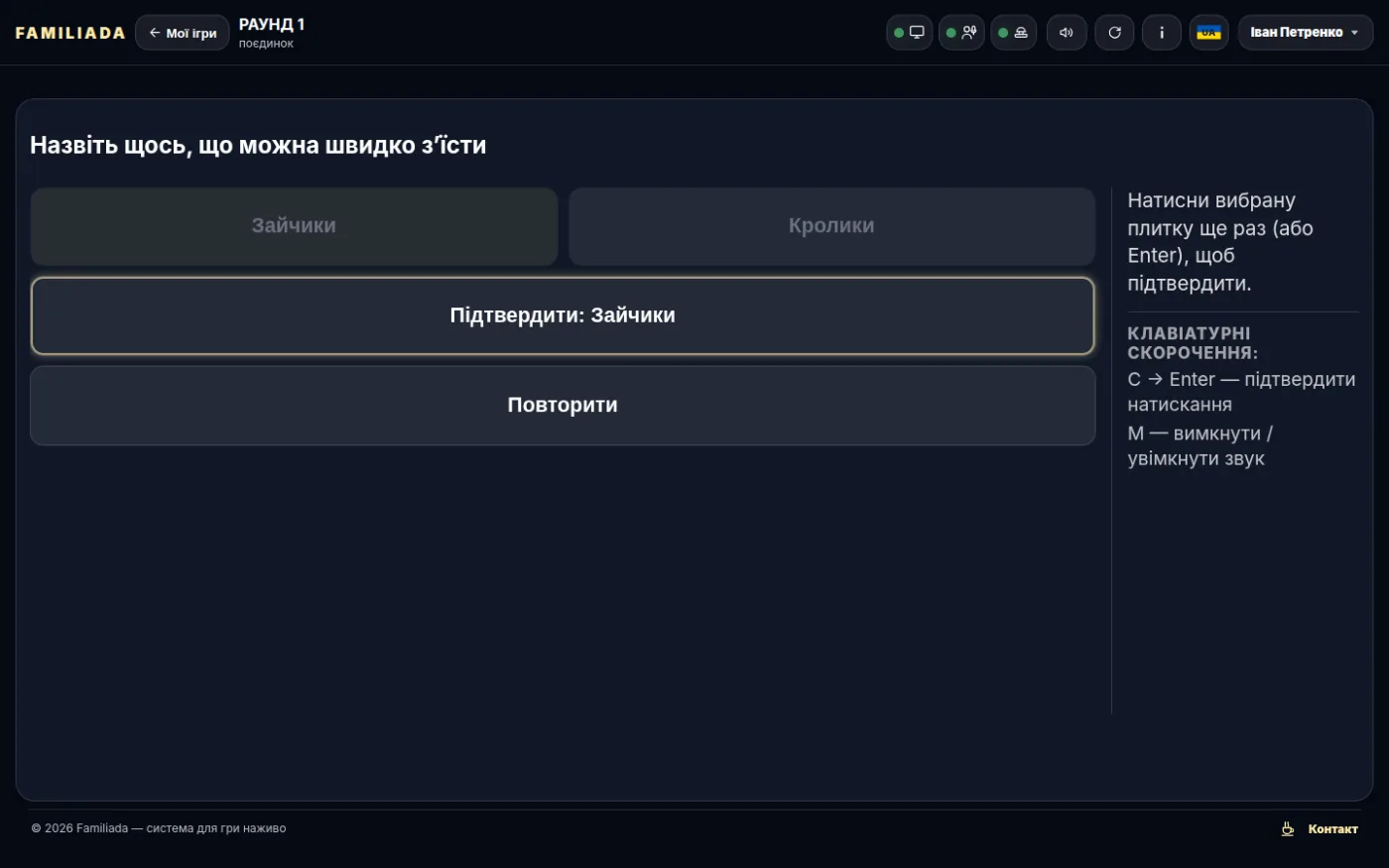Click the поєдинок subtitle under the round
This screenshot has width=1389, height=868.
tap(266, 44)
